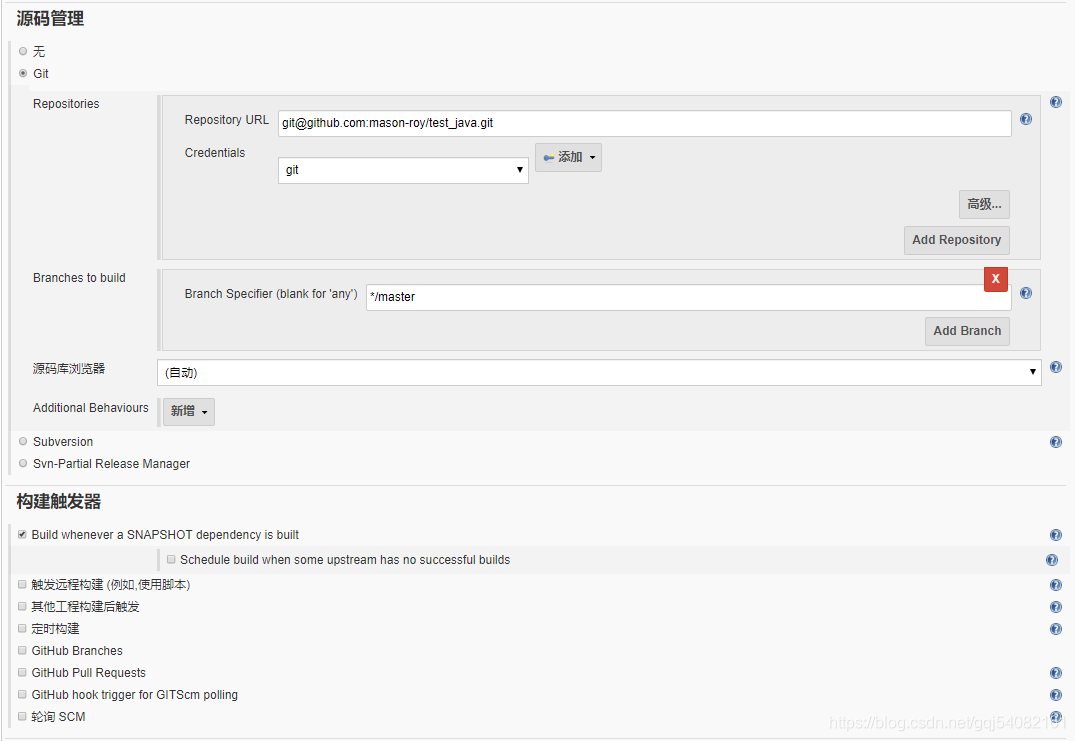Select the Git radio button
The image size is (1075, 741).
(x=23, y=73)
